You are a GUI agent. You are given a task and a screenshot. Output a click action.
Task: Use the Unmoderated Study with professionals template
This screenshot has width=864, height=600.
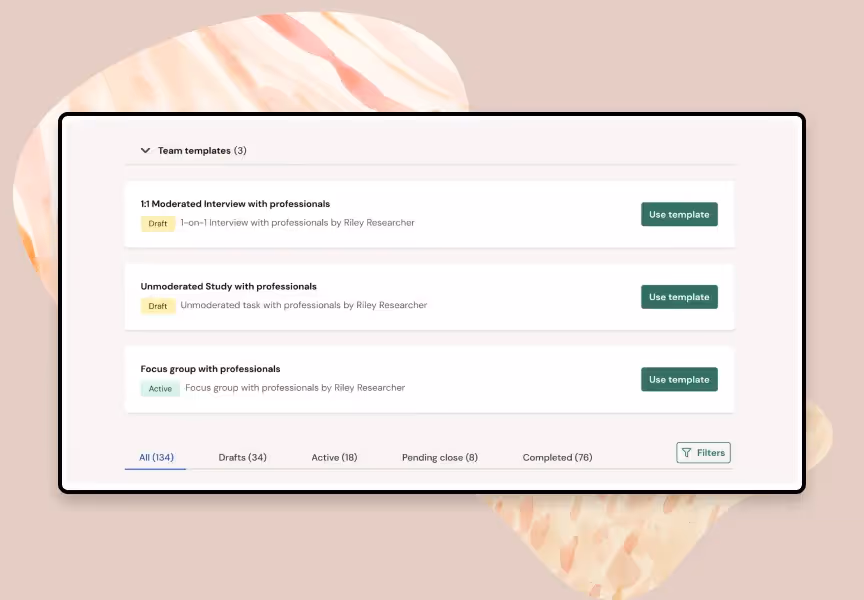(x=679, y=297)
